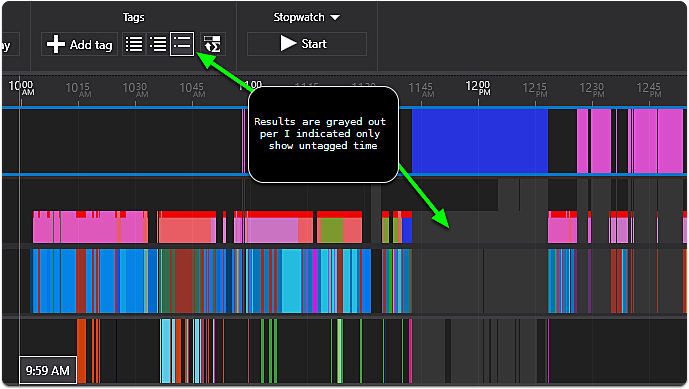This screenshot has height=389, width=689.
Task: Click the 11:45 AM timeline ruler marker
Action: [x=421, y=90]
